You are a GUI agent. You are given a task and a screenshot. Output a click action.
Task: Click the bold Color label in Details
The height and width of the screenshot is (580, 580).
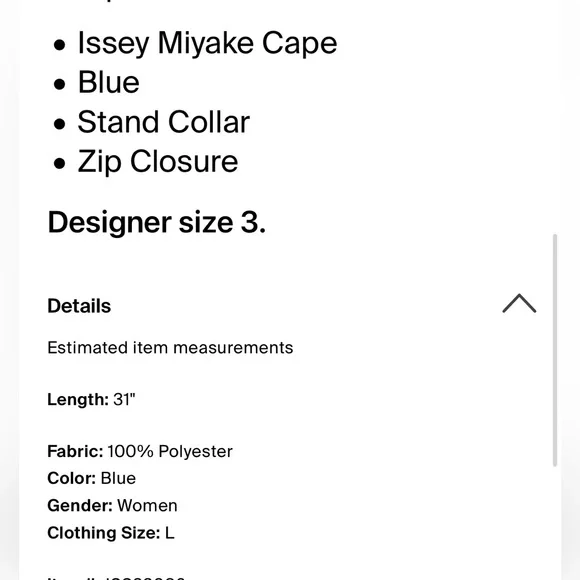pos(72,478)
